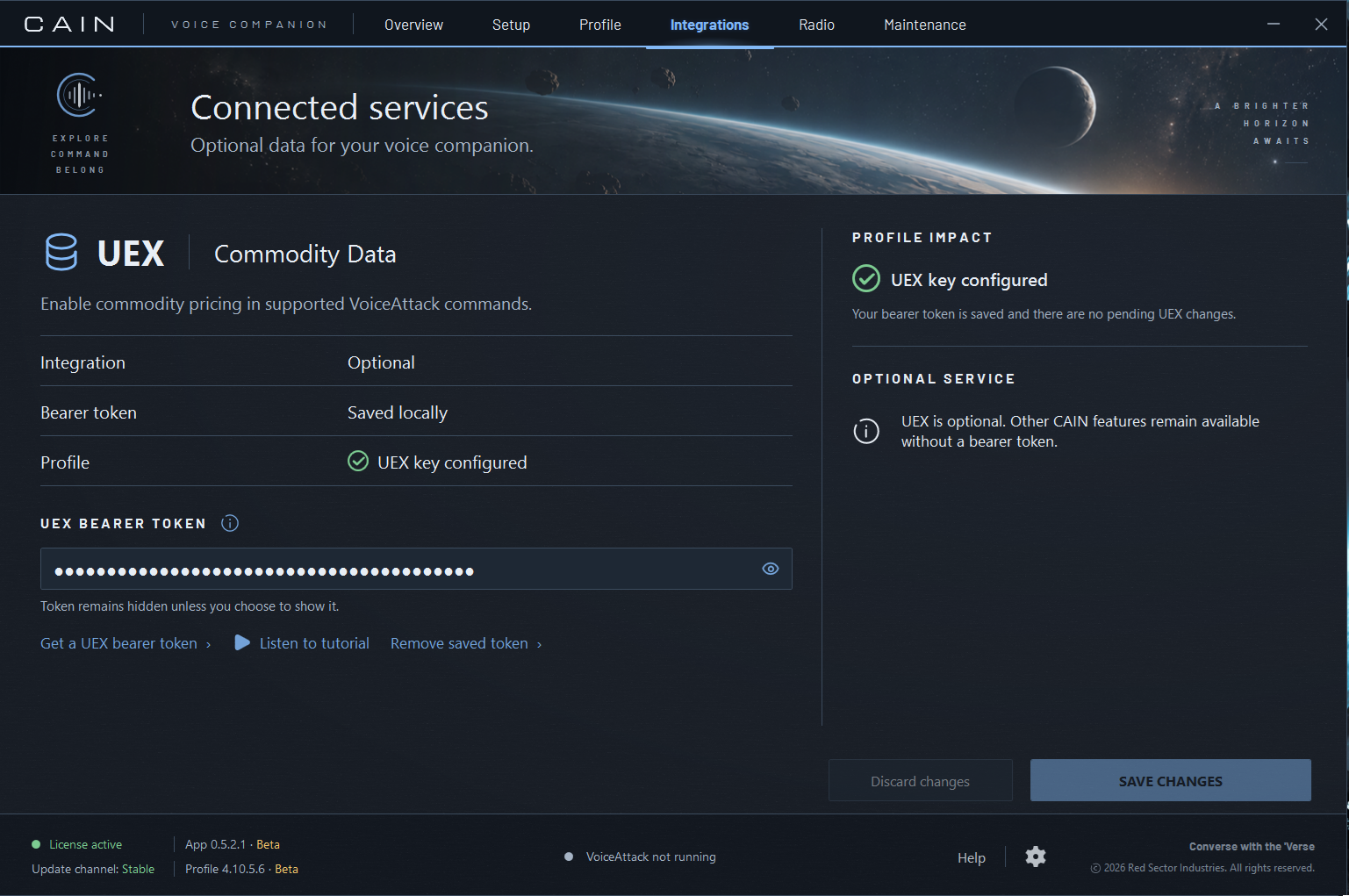Switch to the Maintenance tab
Viewport: 1349px width, 896px height.
925,25
